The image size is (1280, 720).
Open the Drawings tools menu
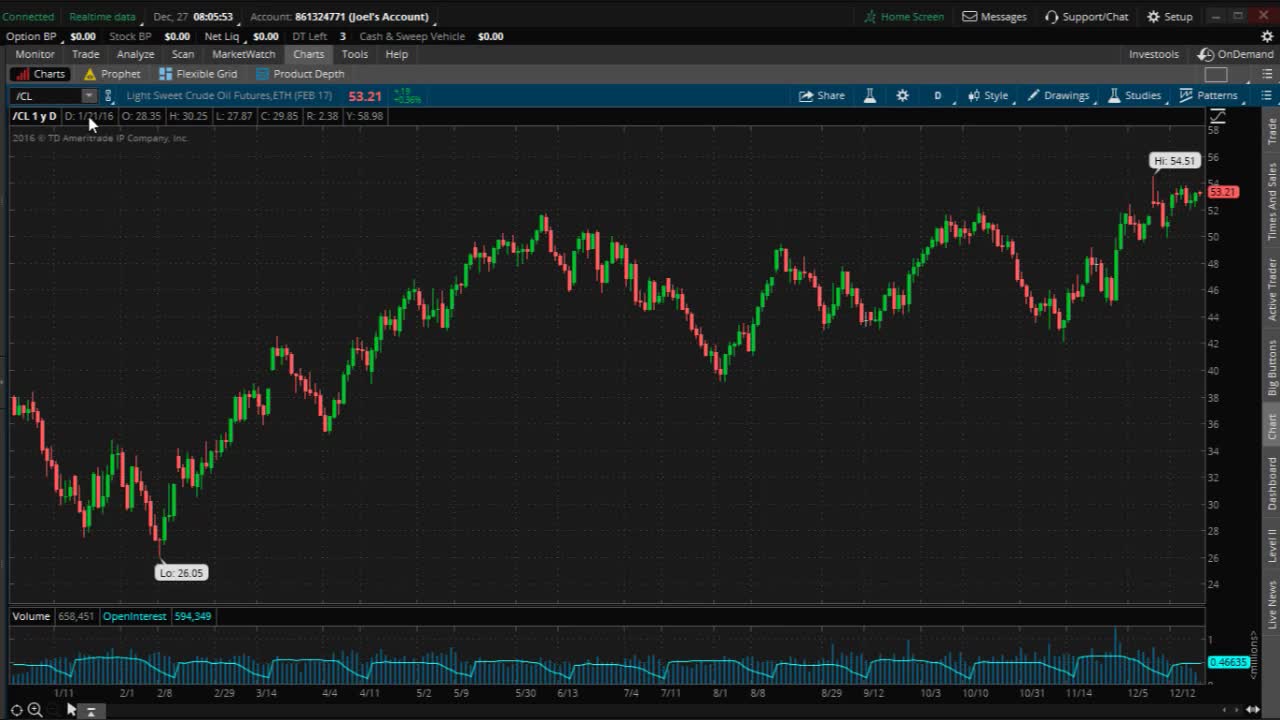click(1058, 96)
